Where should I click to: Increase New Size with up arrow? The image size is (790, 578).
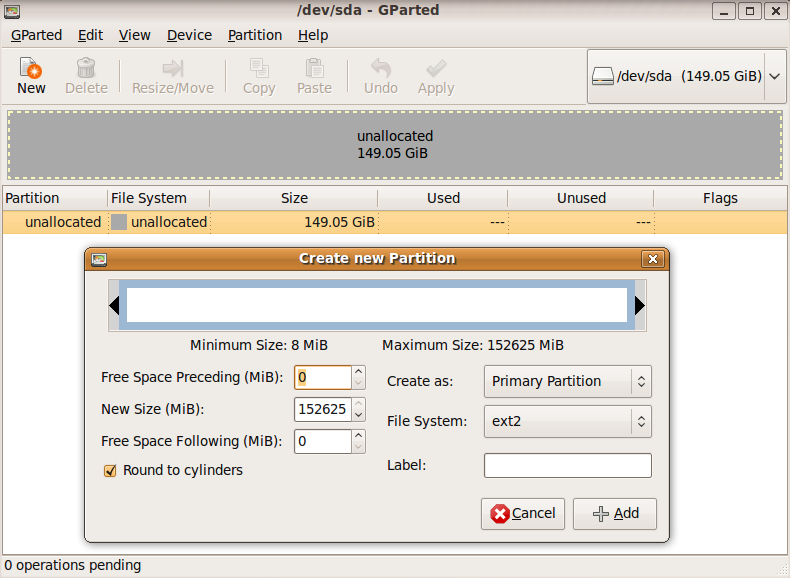pos(358,404)
